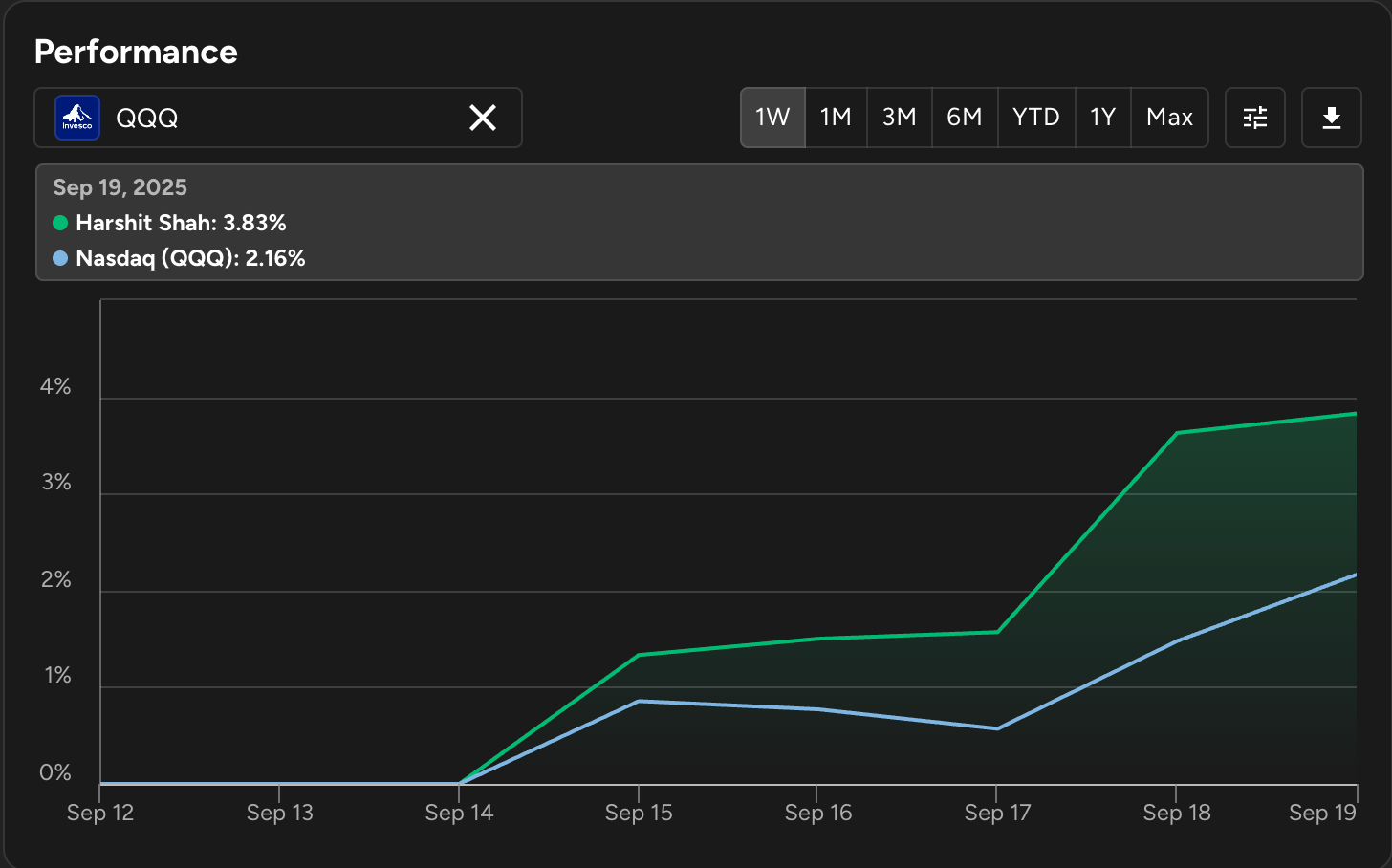Click the Harshit Shah: 3.83% label

[x=181, y=223]
